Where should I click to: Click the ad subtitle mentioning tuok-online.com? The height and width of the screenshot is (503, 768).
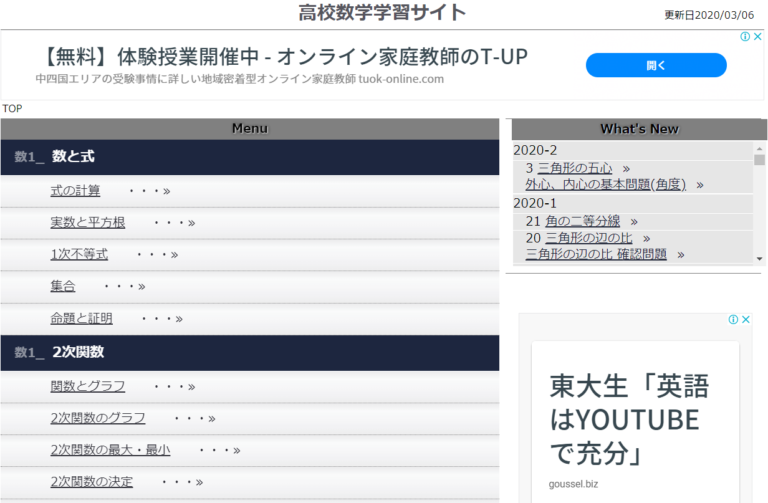240,79
